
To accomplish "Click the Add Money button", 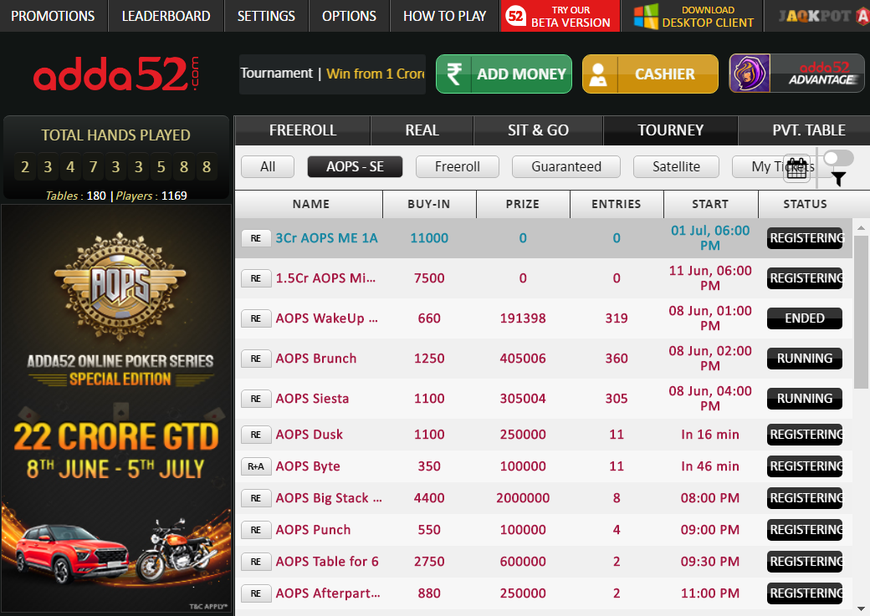I will (504, 74).
